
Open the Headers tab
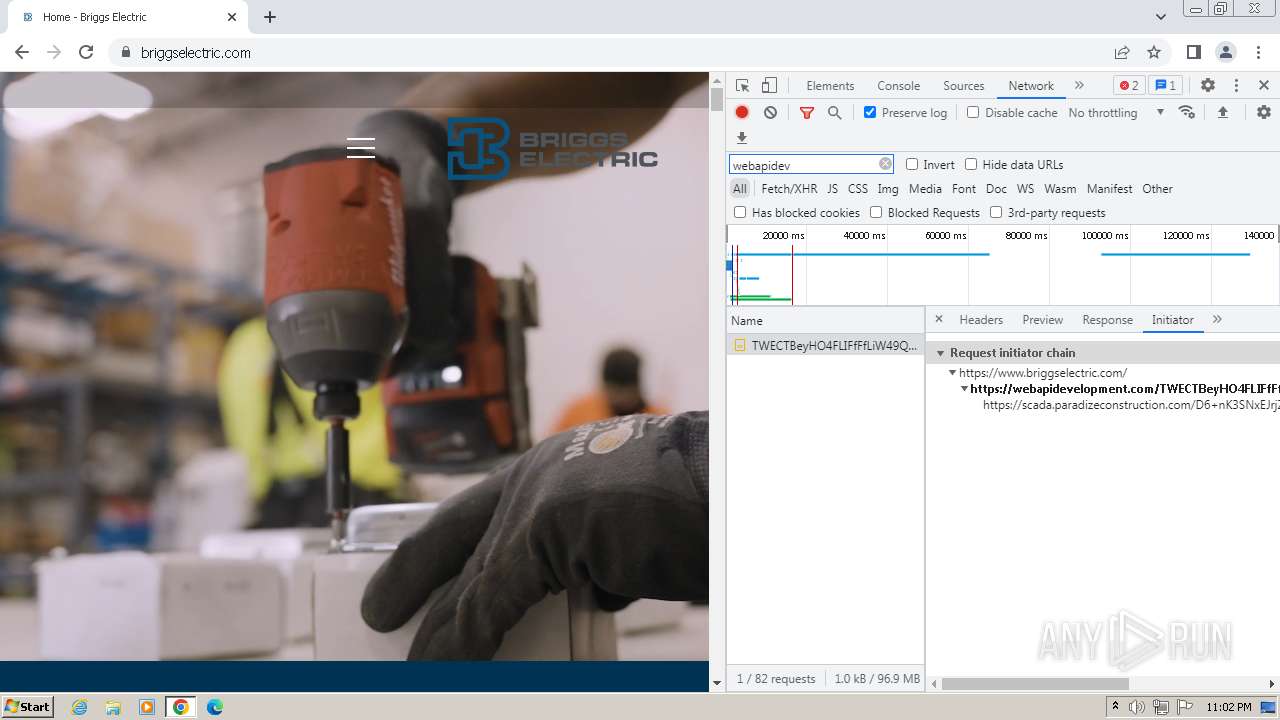click(981, 320)
